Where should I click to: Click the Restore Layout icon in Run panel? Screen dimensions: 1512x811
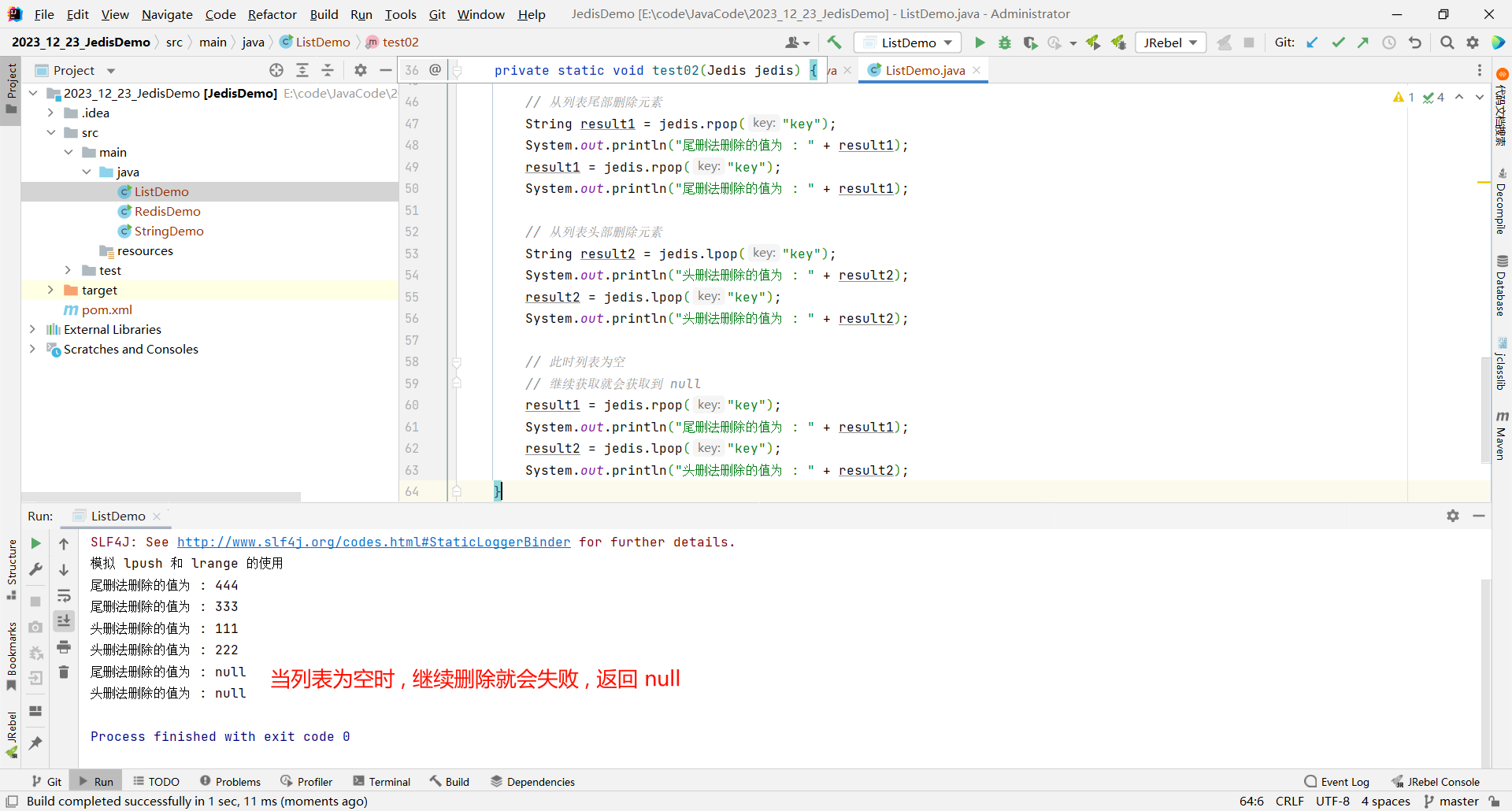click(x=35, y=711)
